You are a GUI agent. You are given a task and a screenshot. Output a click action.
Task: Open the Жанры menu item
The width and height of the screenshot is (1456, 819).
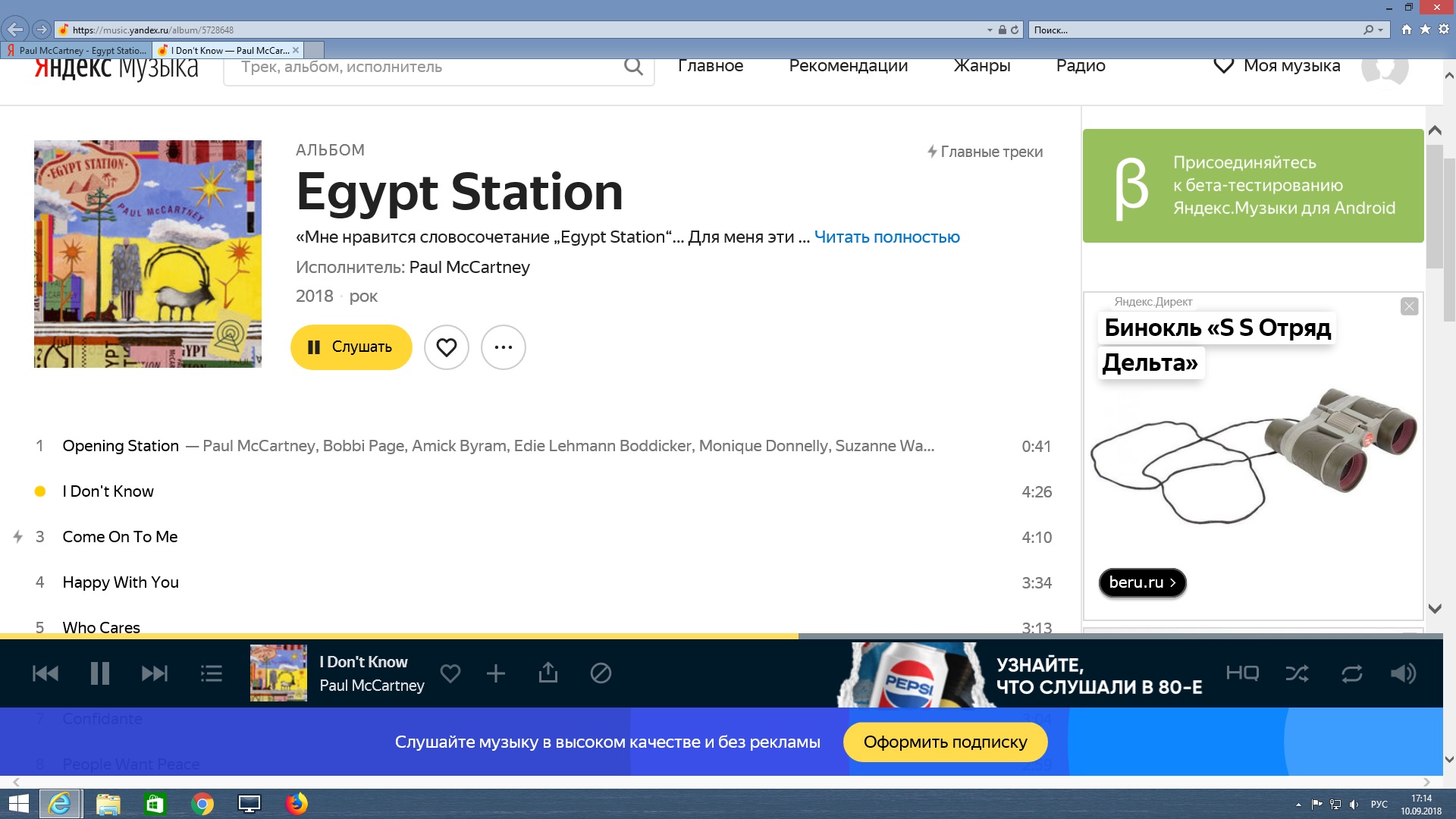(x=981, y=66)
